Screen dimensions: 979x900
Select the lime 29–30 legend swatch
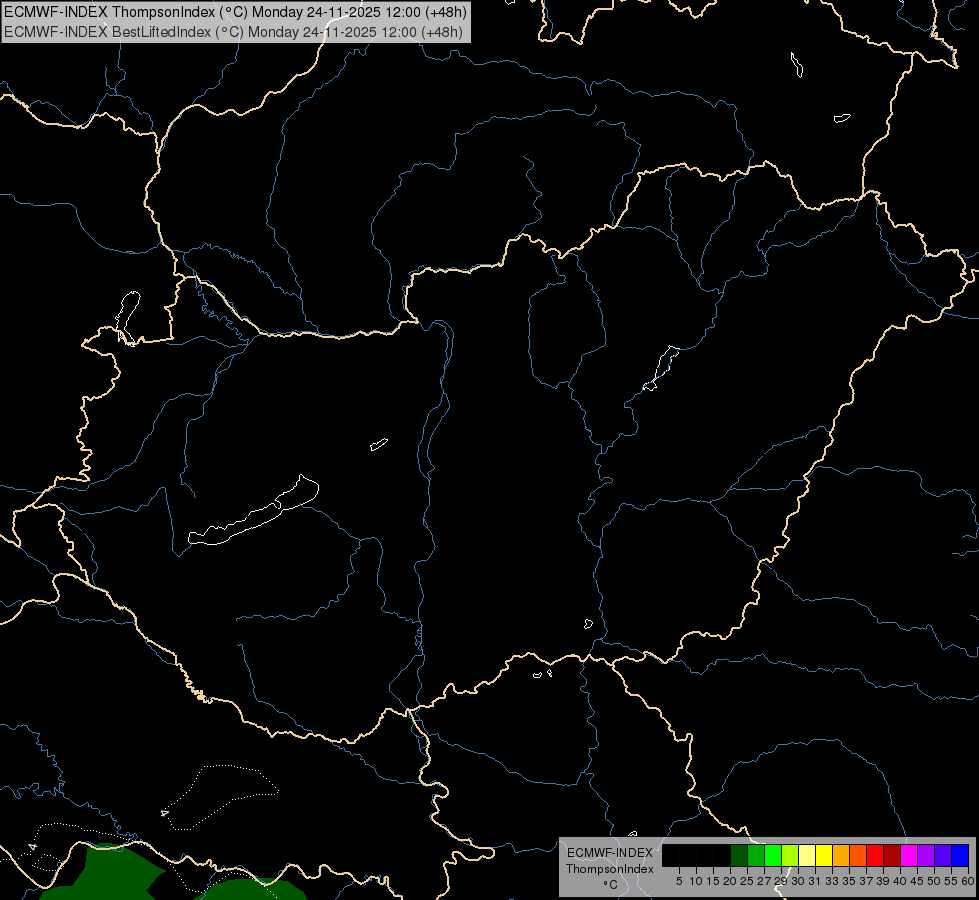coord(790,855)
